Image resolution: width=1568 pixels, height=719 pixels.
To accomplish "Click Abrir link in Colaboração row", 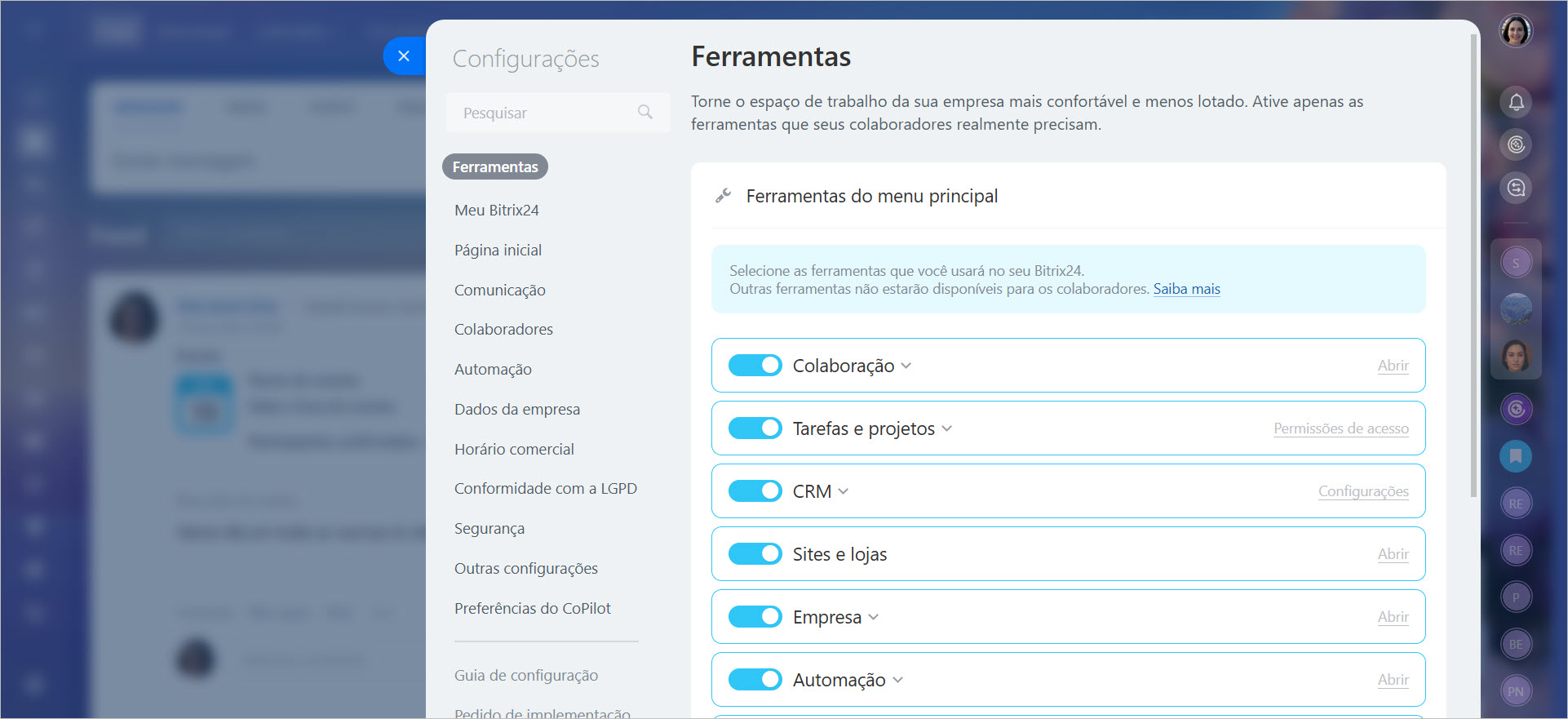I will 1393,366.
